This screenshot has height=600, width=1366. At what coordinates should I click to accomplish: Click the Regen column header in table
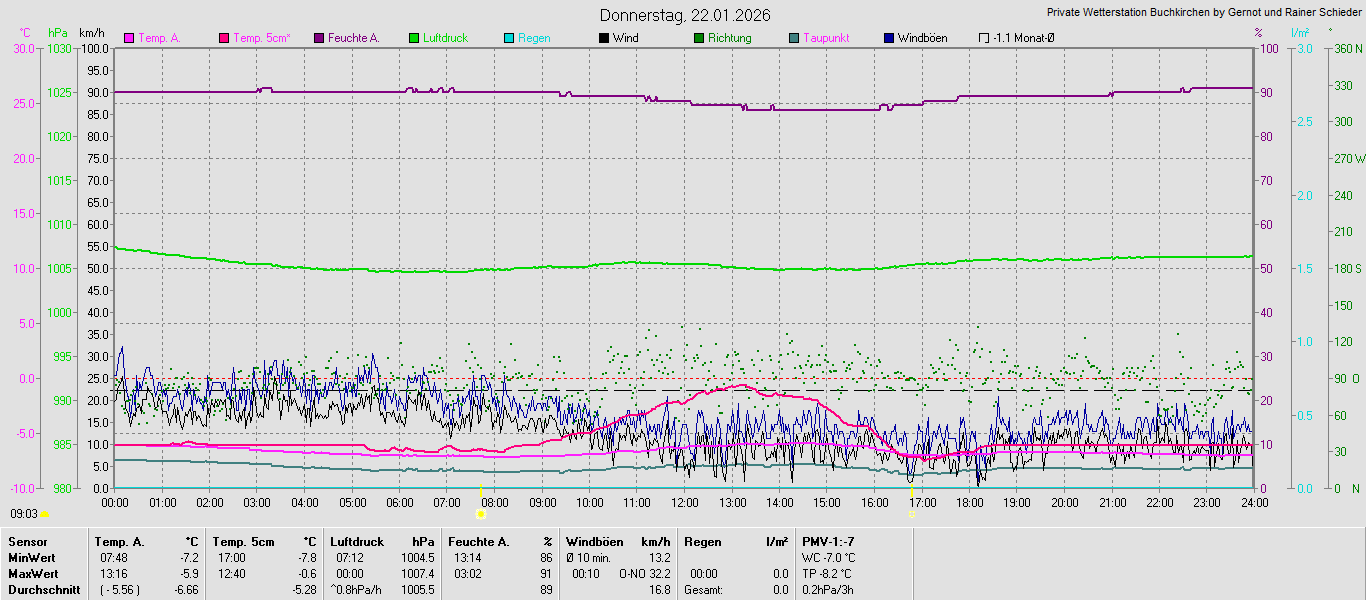coord(703,542)
